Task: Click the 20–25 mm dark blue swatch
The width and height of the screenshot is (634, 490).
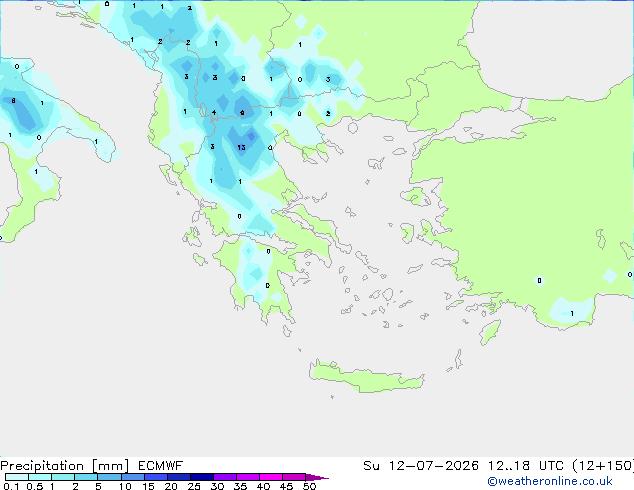Action: pyautogui.click(x=179, y=477)
